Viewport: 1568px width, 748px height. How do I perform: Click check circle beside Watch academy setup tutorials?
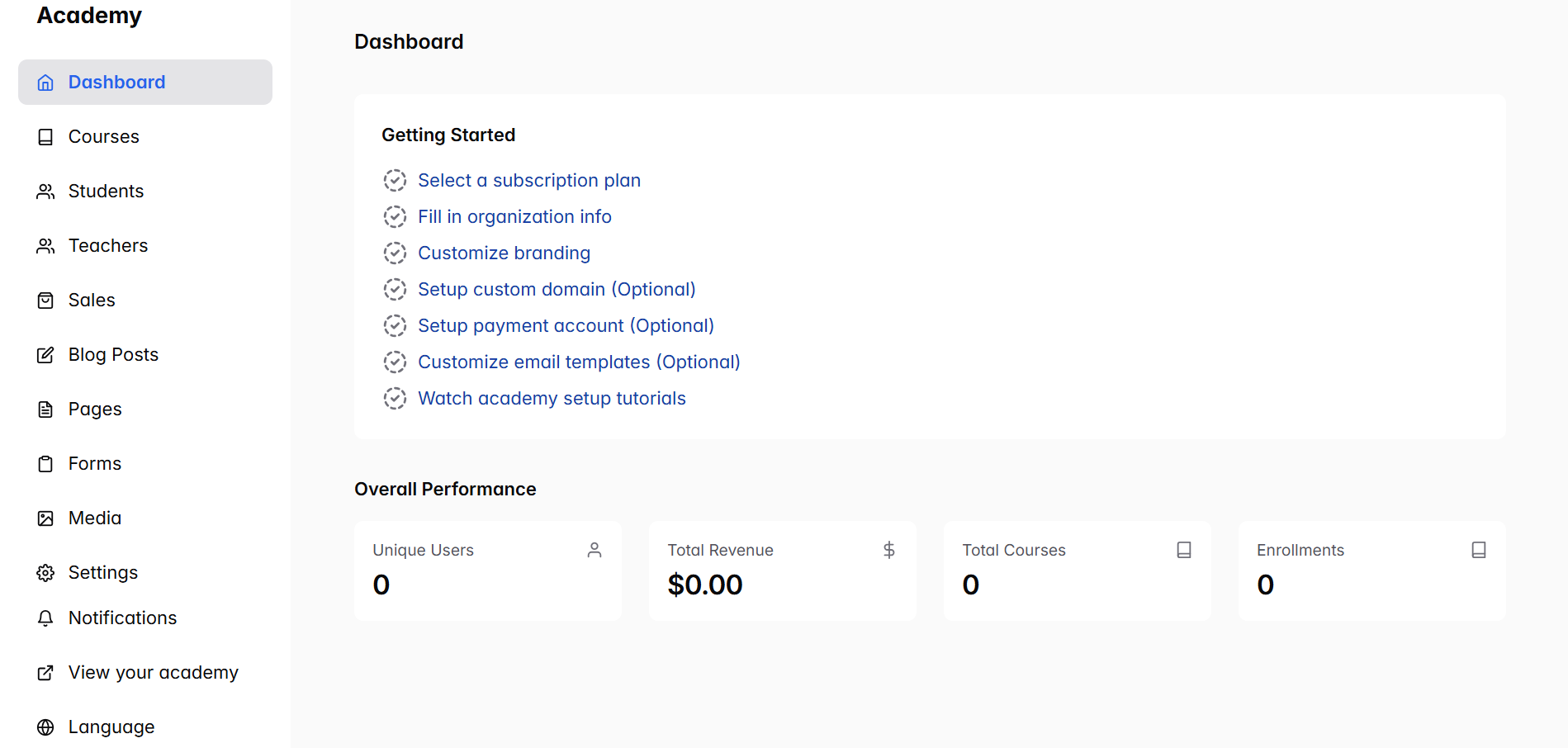click(395, 399)
